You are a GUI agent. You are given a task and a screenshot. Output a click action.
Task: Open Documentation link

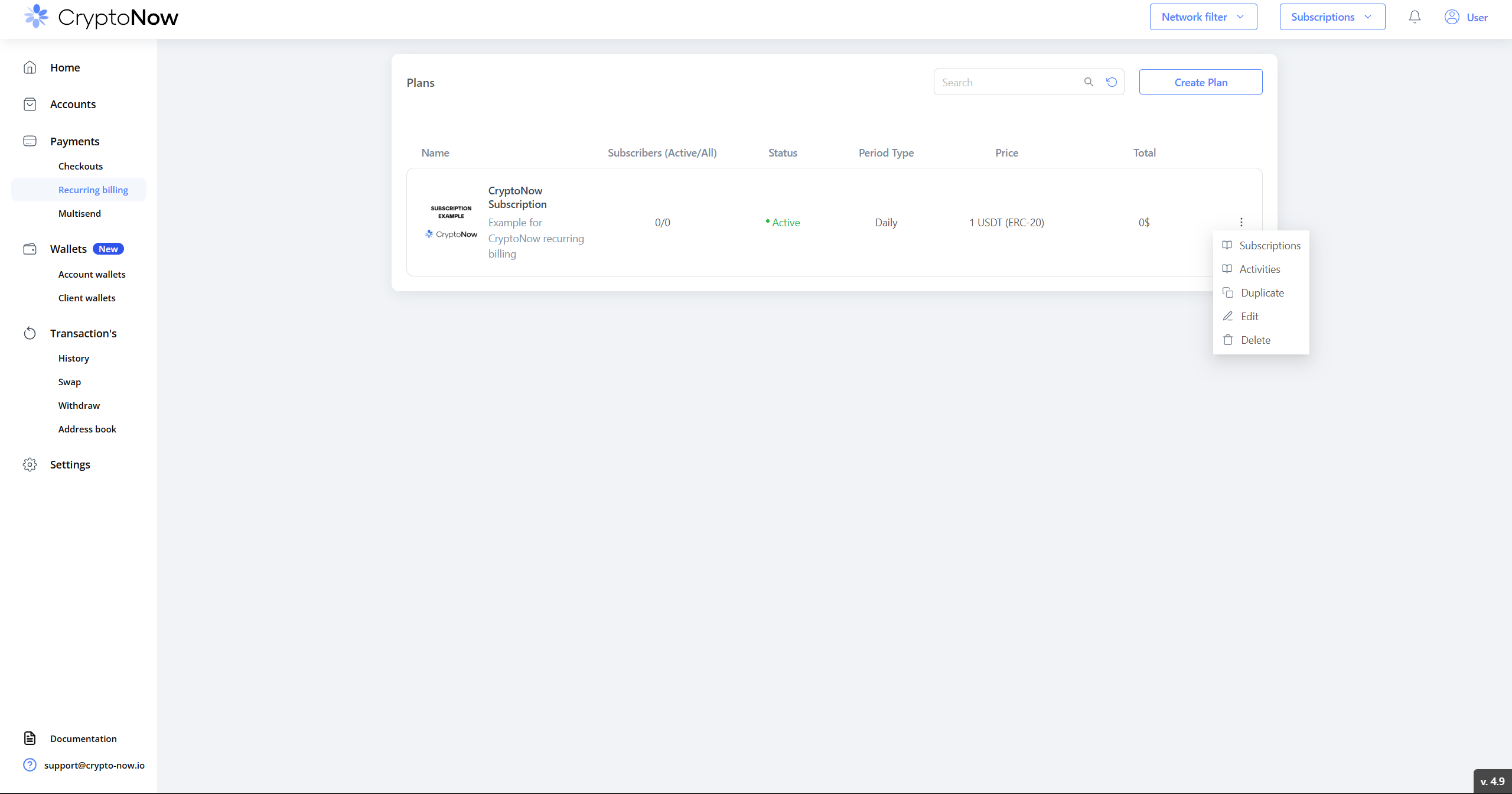click(x=83, y=738)
